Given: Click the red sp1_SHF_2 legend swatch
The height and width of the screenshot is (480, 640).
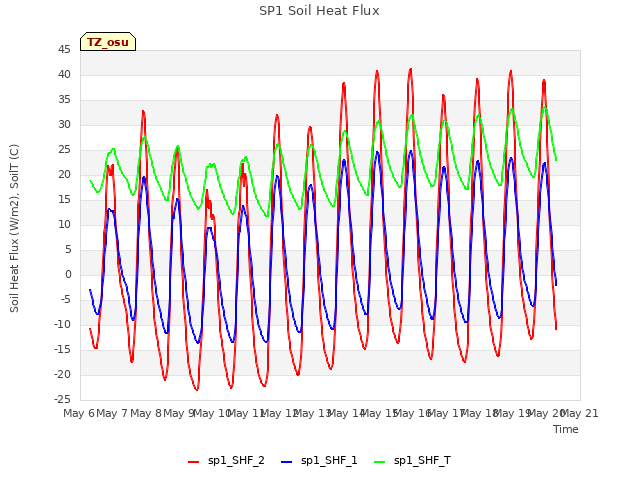Looking at the screenshot, I should (193, 462).
